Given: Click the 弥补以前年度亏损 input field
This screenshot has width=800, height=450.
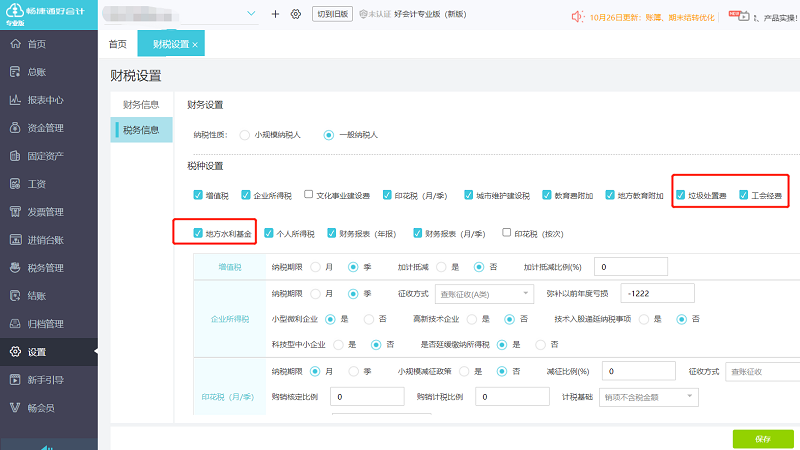Looking at the screenshot, I should 658,293.
